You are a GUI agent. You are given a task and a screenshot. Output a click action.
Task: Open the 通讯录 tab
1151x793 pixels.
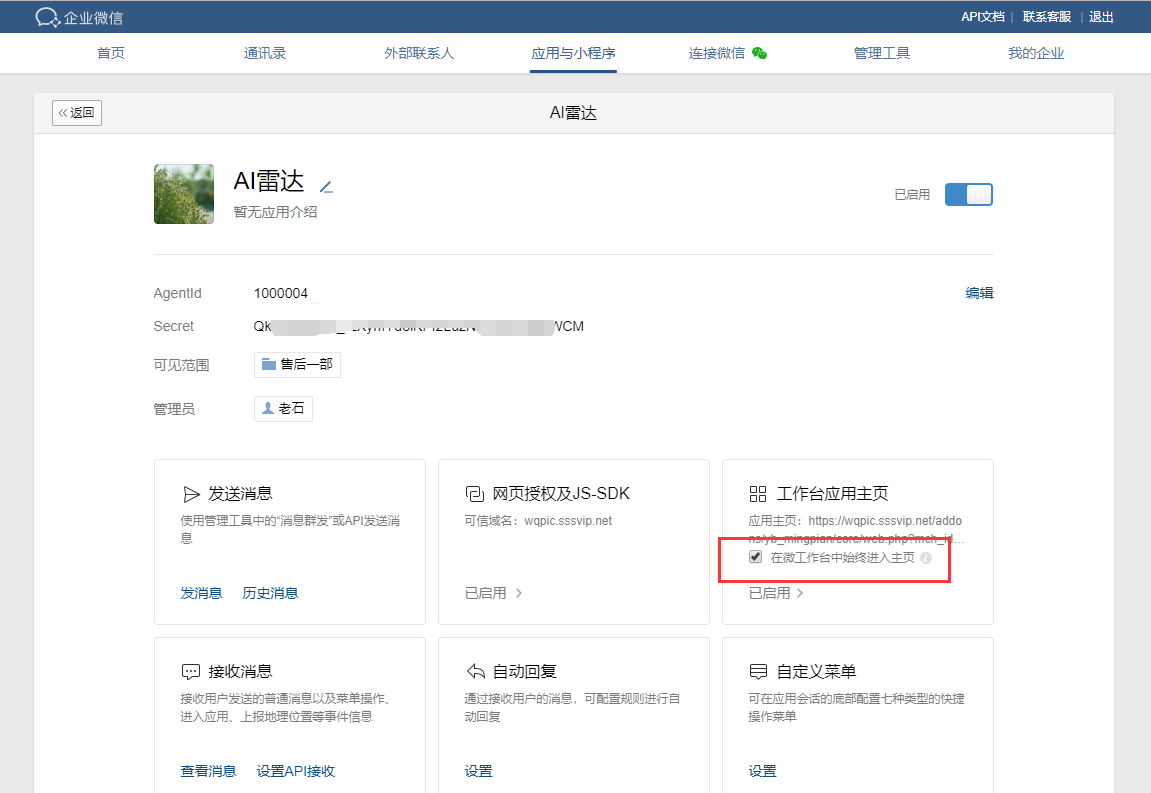[x=265, y=54]
